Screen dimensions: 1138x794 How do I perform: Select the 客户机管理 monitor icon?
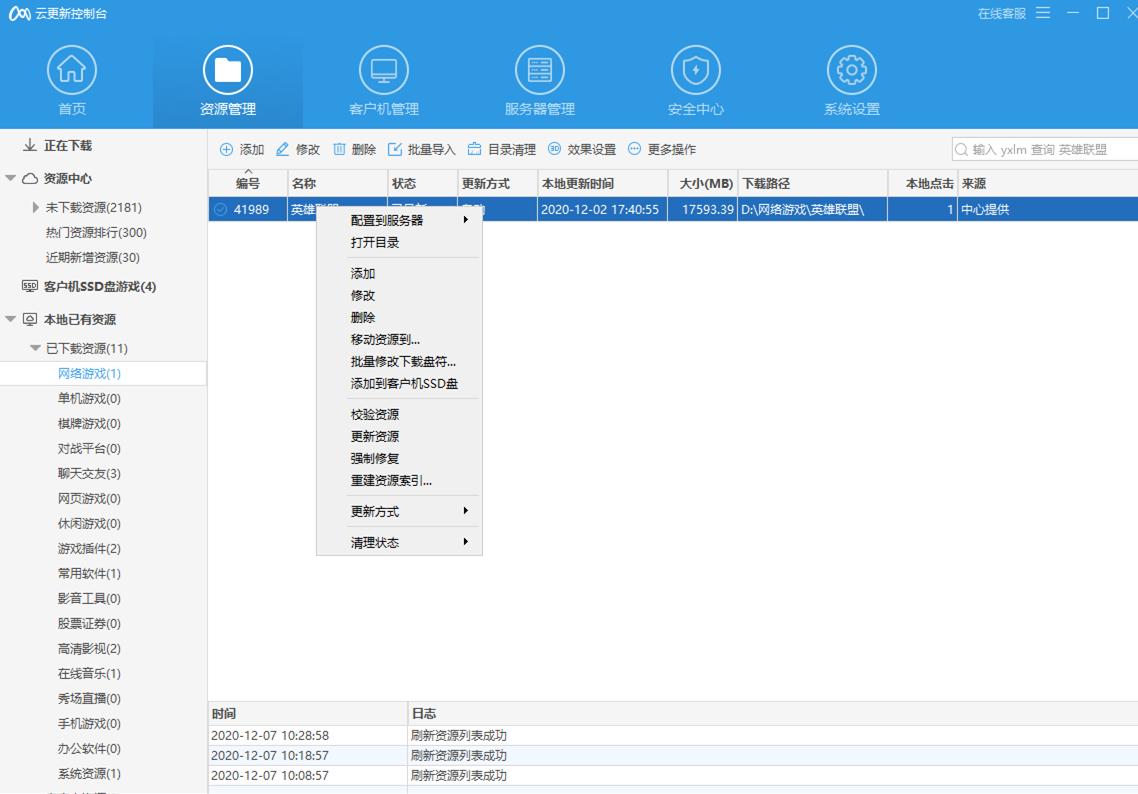[x=383, y=70]
